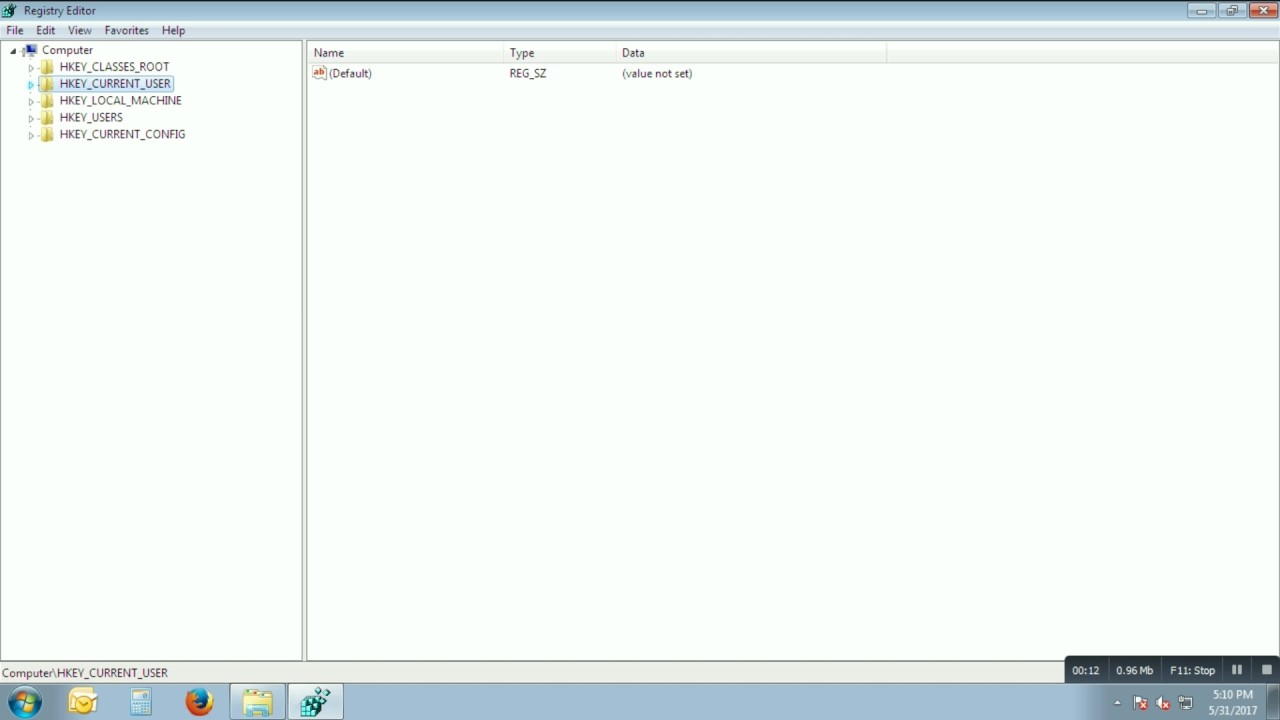Click the HKEY_USERS folder icon
Image resolution: width=1280 pixels, height=720 pixels.
click(x=47, y=118)
